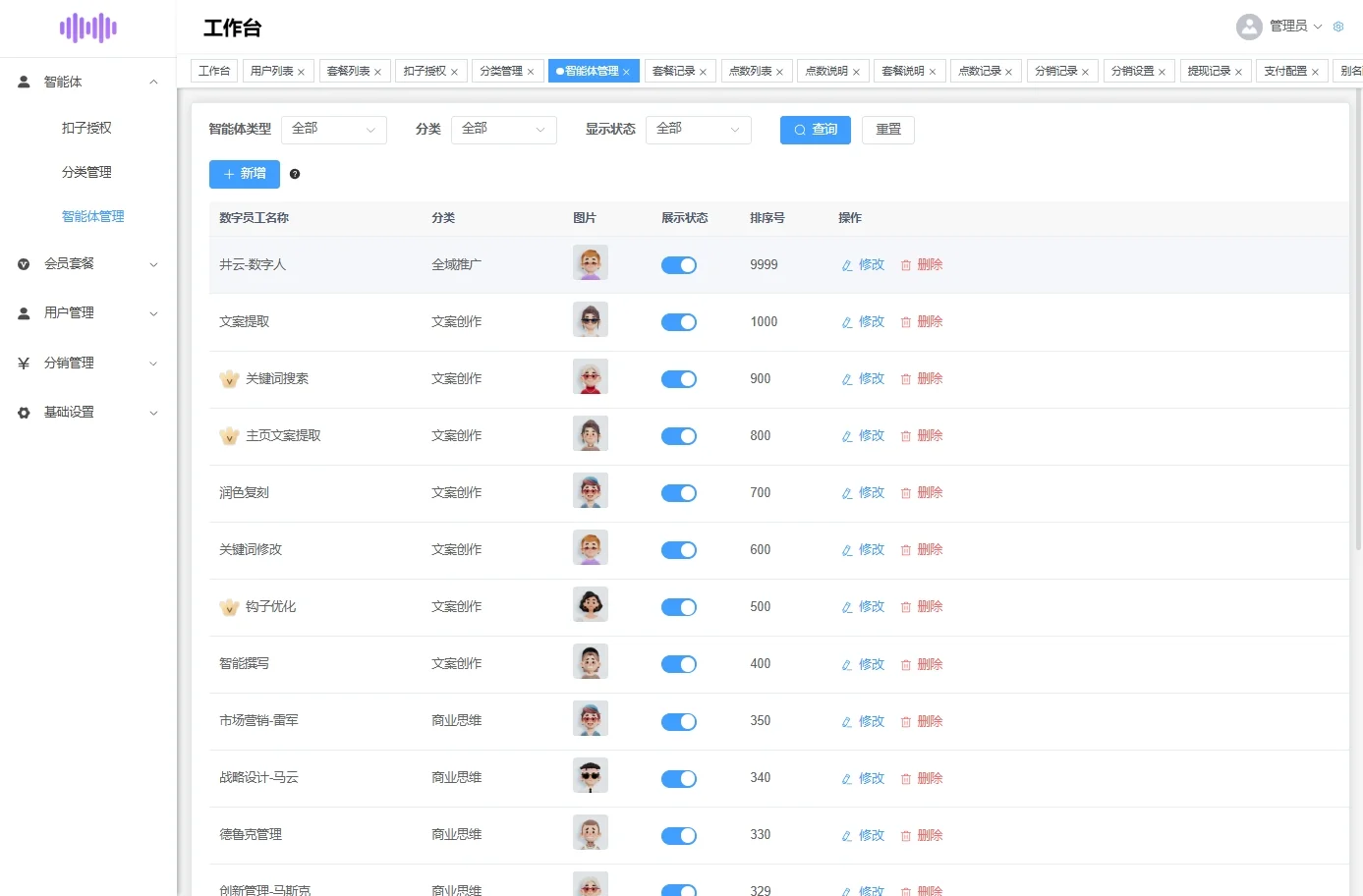Delete the 关键词修改 row

point(922,550)
